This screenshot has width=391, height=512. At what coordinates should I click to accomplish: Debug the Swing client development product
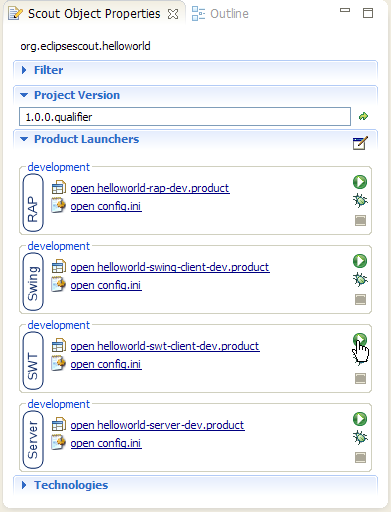pyautogui.click(x=360, y=280)
